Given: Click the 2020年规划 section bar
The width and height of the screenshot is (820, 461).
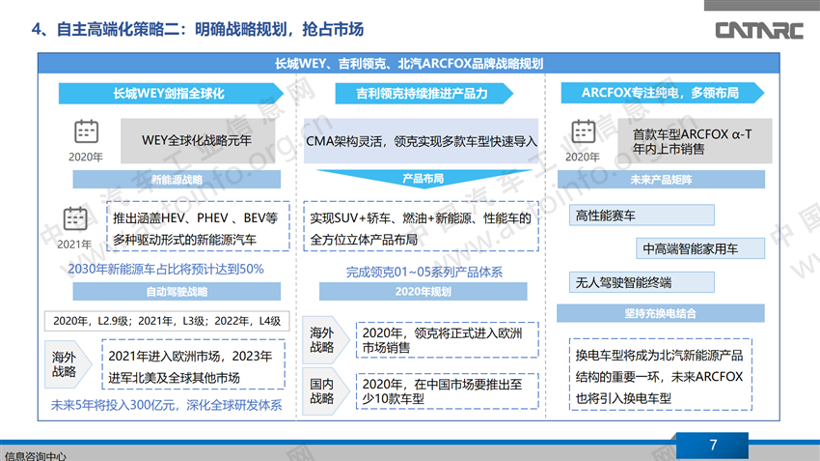Looking at the screenshot, I should tap(423, 291).
